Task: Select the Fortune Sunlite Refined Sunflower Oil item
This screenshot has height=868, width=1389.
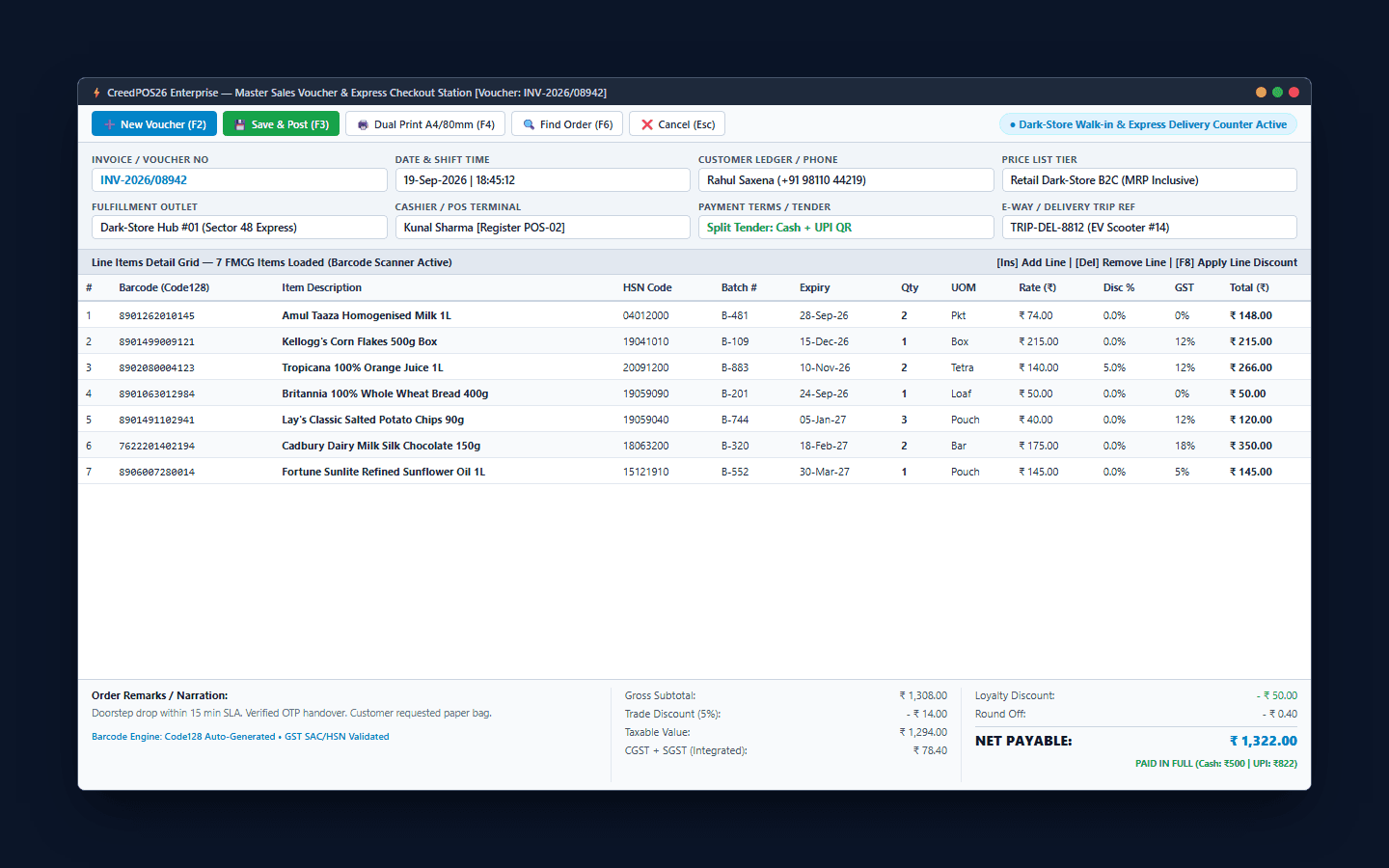Action: pos(694,472)
